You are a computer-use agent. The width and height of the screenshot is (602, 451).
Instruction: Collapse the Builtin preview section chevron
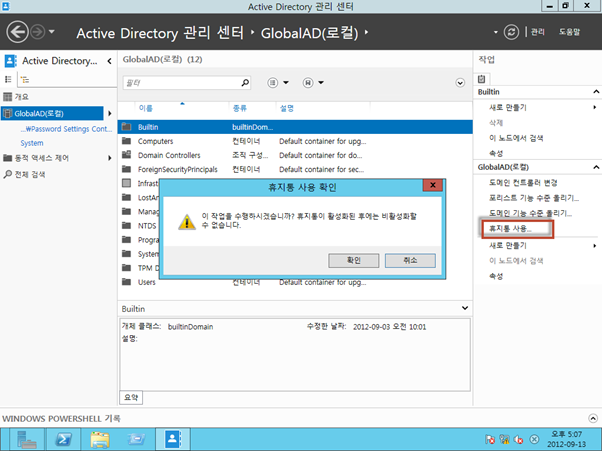tap(465, 308)
